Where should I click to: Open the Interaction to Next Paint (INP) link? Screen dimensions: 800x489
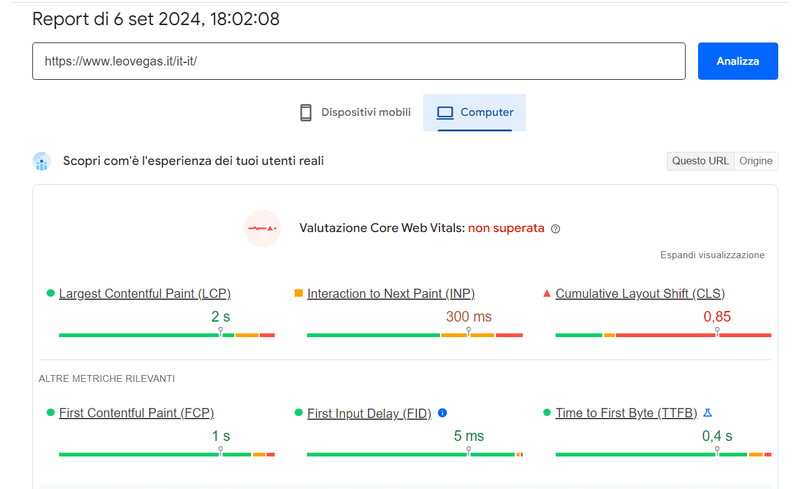(x=391, y=294)
